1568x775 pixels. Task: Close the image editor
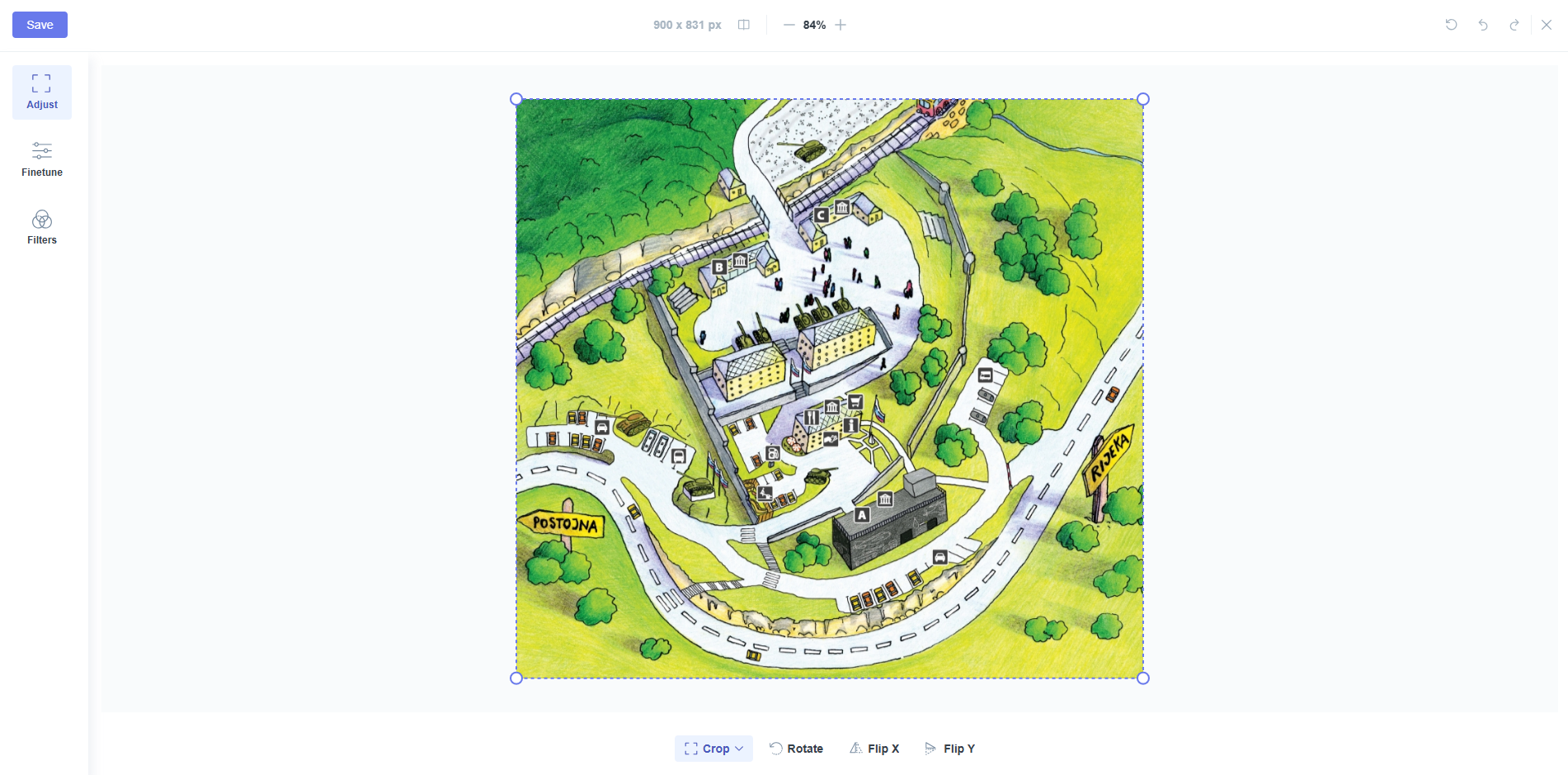tap(1547, 25)
